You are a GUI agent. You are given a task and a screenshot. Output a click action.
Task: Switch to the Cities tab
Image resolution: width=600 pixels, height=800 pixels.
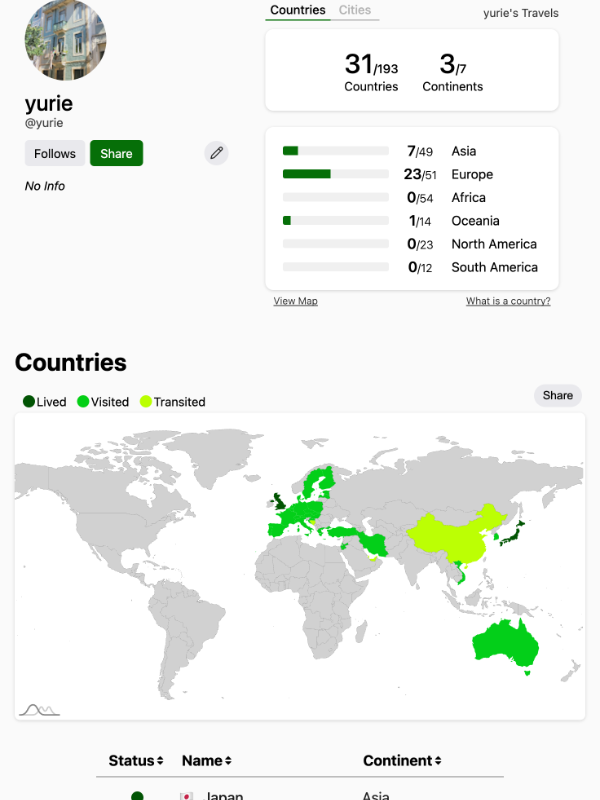pos(354,11)
